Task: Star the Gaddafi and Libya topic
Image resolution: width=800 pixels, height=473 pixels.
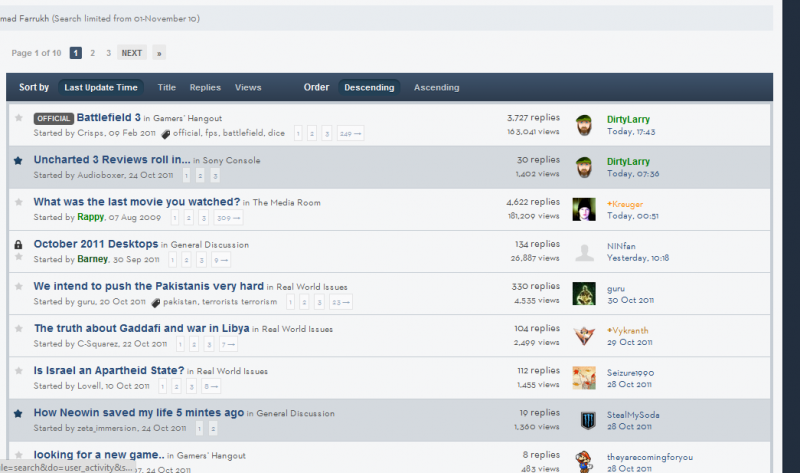Action: tap(19, 329)
